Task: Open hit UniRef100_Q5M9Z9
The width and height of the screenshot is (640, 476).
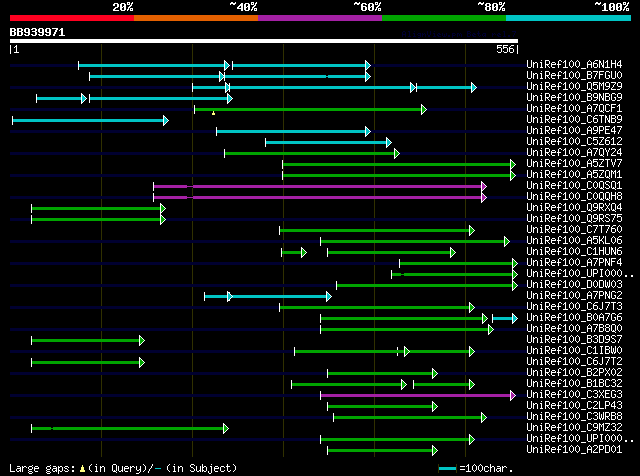Action: 574,86
